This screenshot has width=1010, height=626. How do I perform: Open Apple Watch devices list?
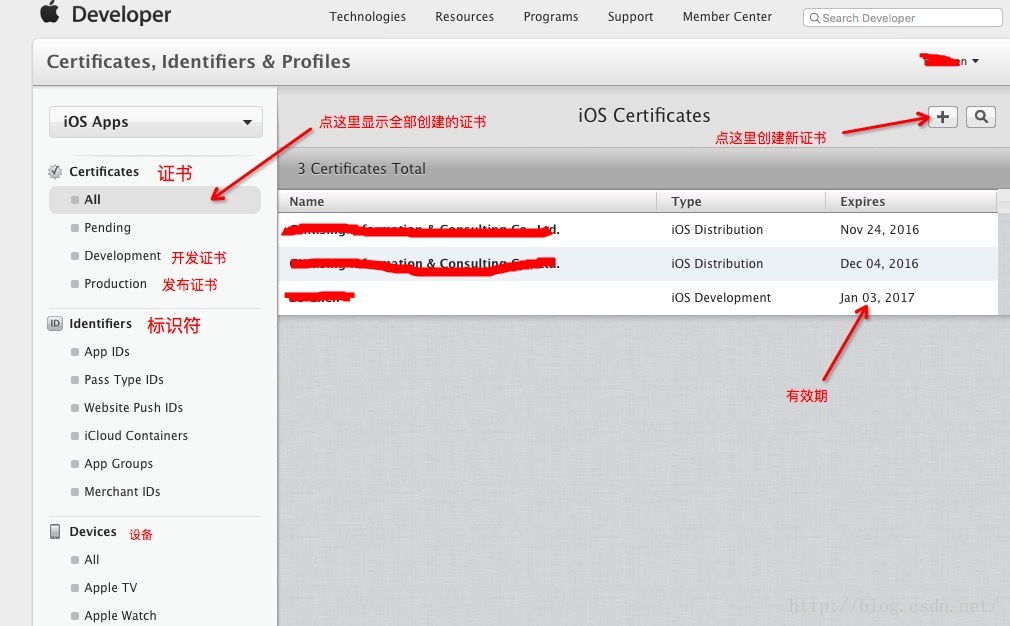120,616
